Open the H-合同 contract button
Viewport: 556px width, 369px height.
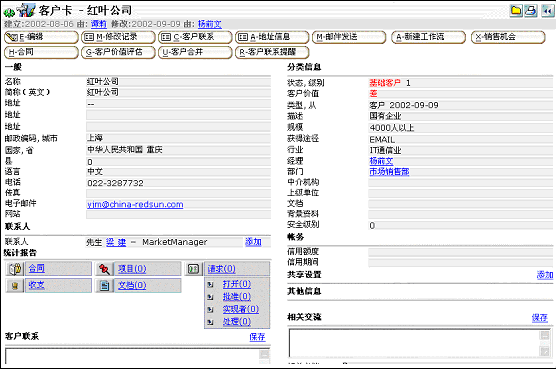pyautogui.click(x=41, y=52)
